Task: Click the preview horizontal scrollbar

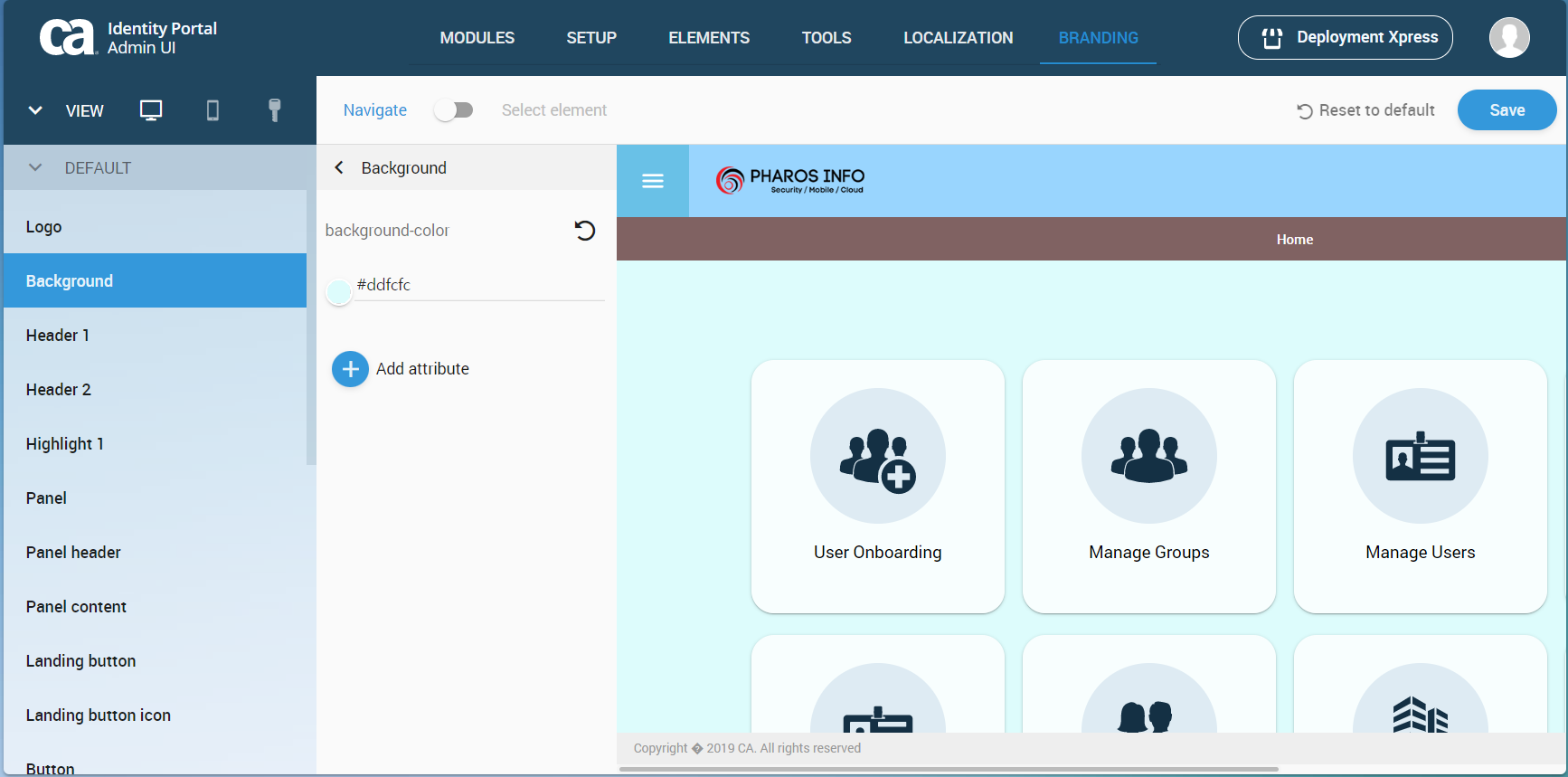Action: (x=949, y=769)
